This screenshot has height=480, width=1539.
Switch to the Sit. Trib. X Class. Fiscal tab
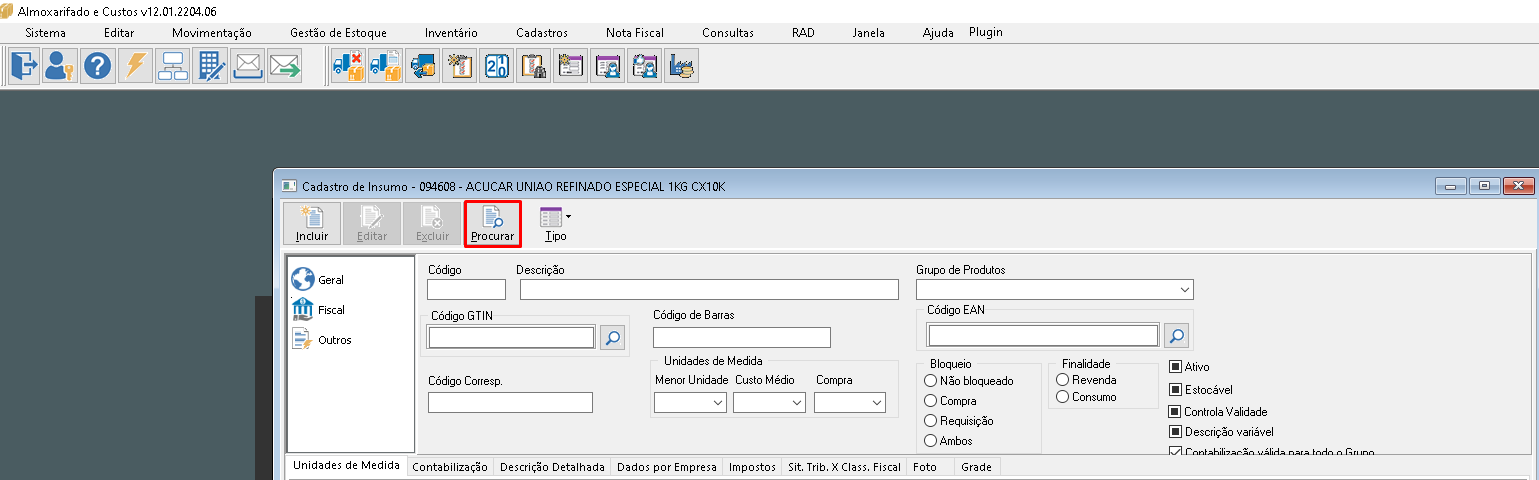click(x=845, y=467)
